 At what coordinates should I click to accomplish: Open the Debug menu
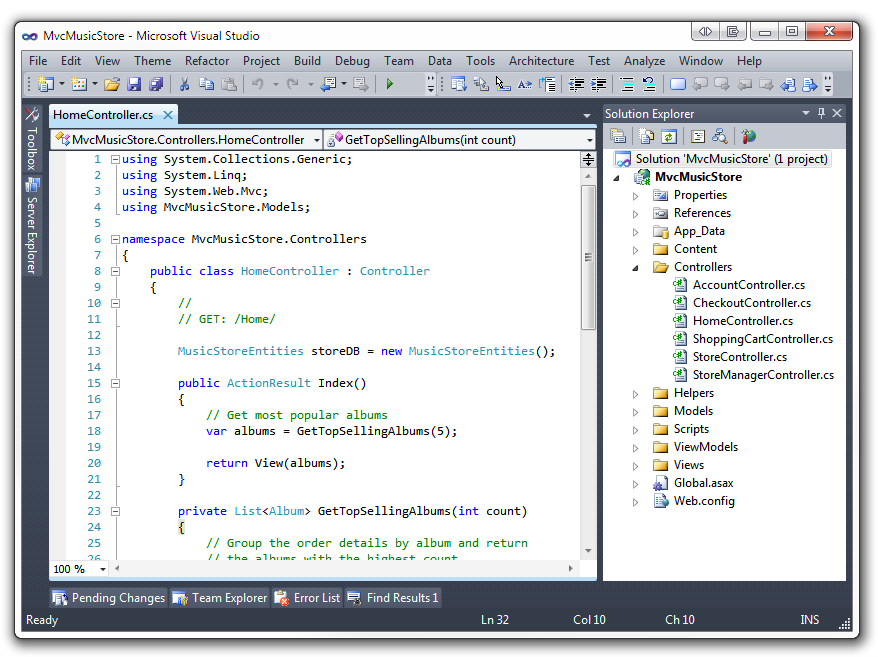(352, 60)
